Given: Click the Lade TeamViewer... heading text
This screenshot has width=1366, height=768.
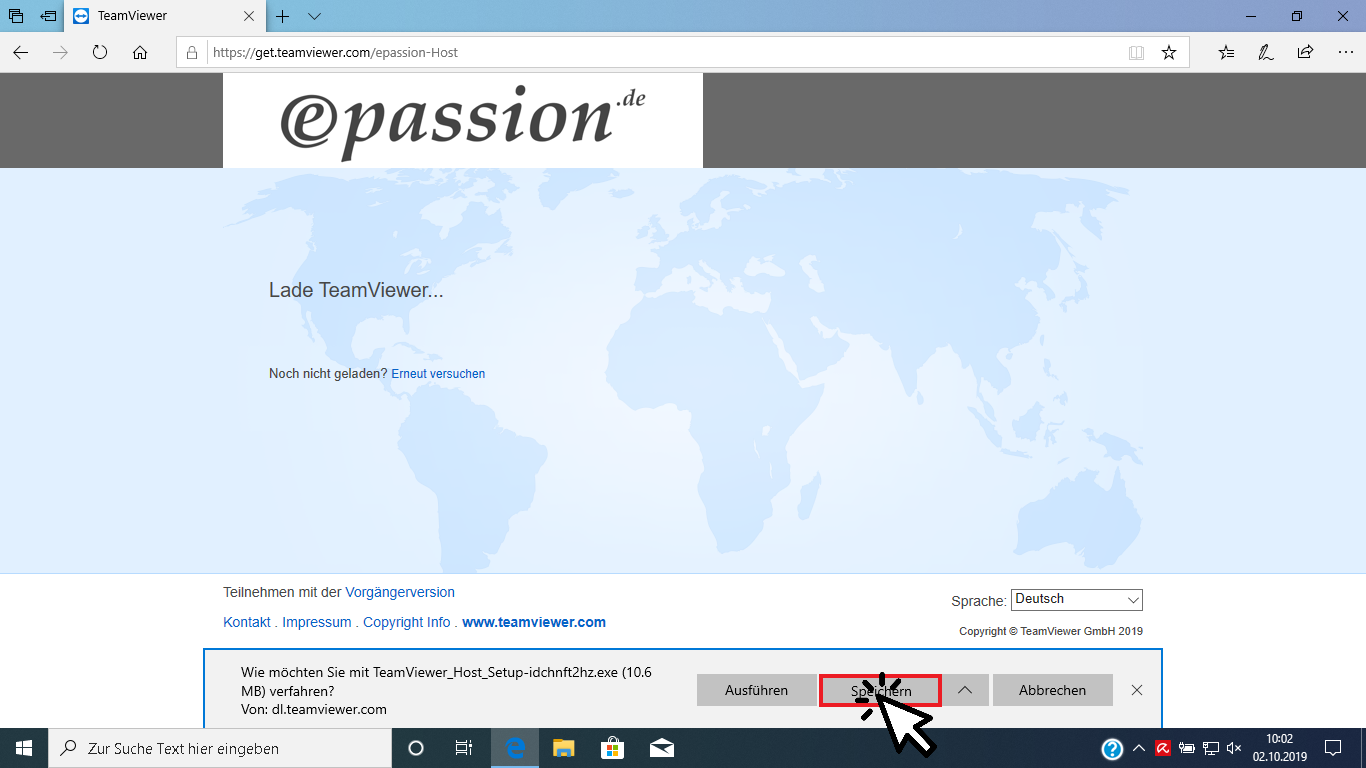Looking at the screenshot, I should 356,291.
